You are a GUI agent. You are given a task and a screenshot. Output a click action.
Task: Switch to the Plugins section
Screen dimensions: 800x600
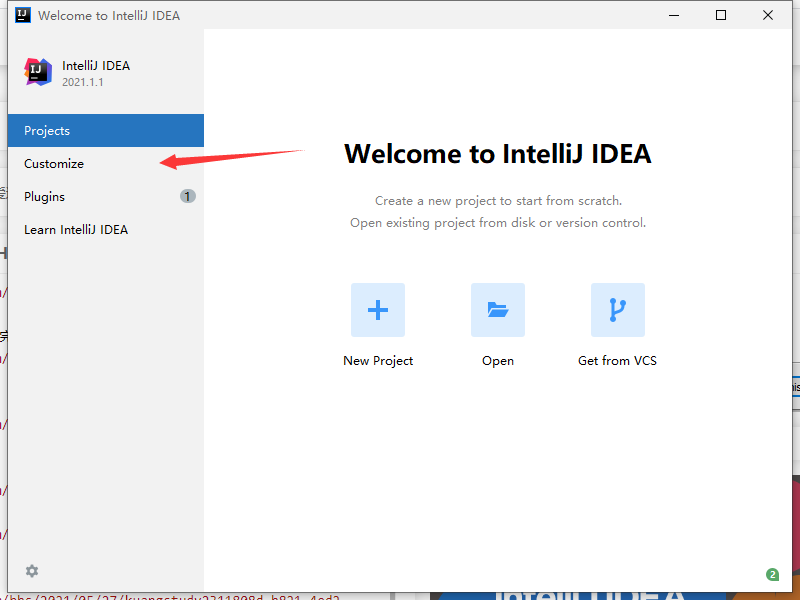pos(106,196)
